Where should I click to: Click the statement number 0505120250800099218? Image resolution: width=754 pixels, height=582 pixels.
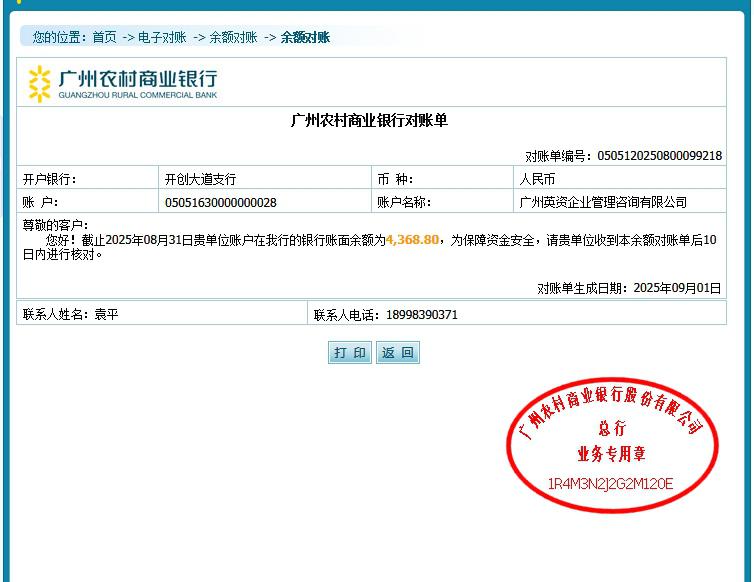[x=659, y=156]
